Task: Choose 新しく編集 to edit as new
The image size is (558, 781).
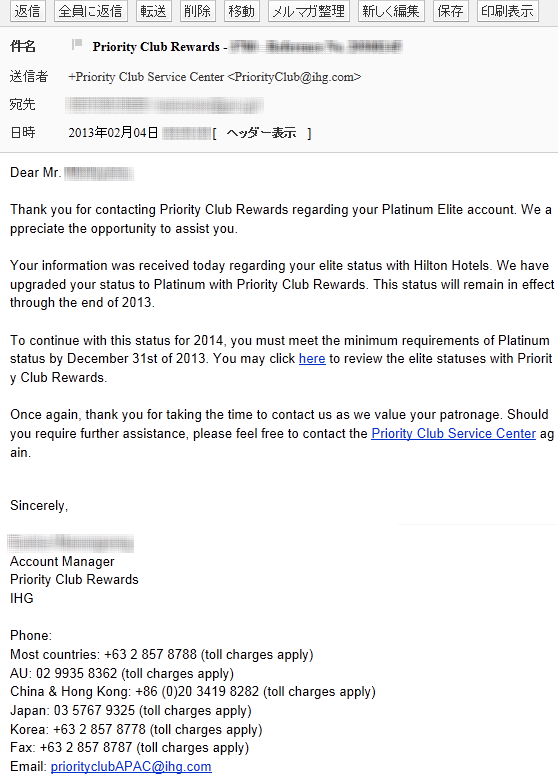Action: 391,11
